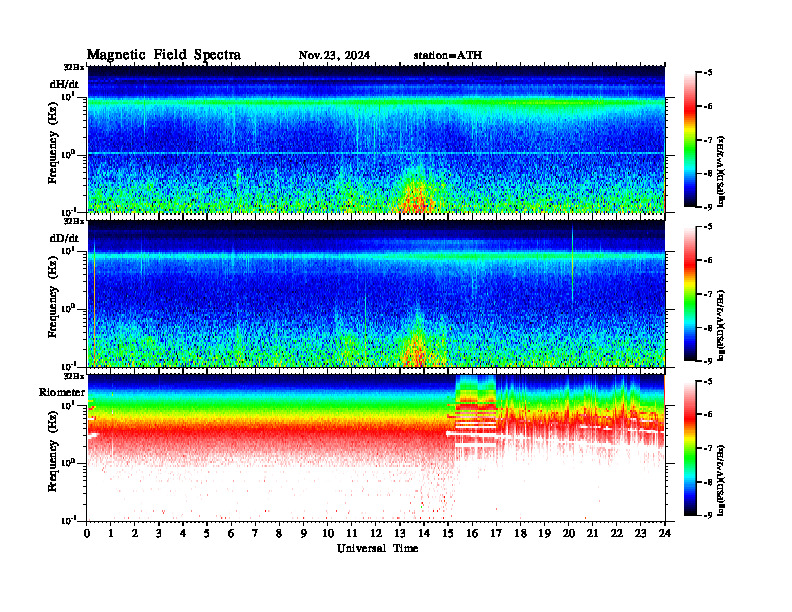
Task: Click the Riometer panel color scale bar
Action: [x=690, y=448]
